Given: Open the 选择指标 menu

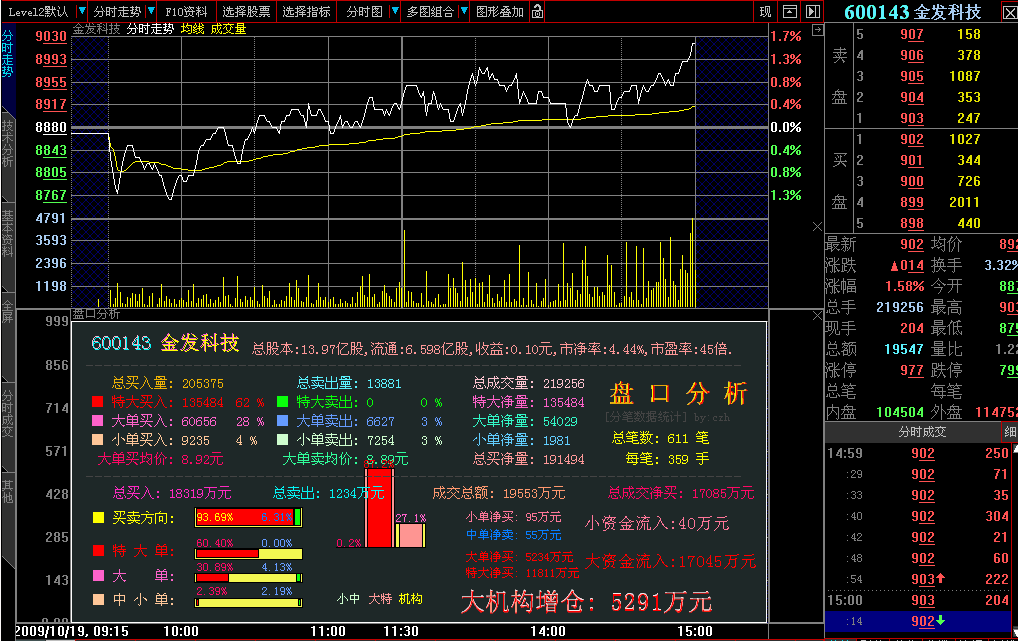Looking at the screenshot, I should point(306,12).
